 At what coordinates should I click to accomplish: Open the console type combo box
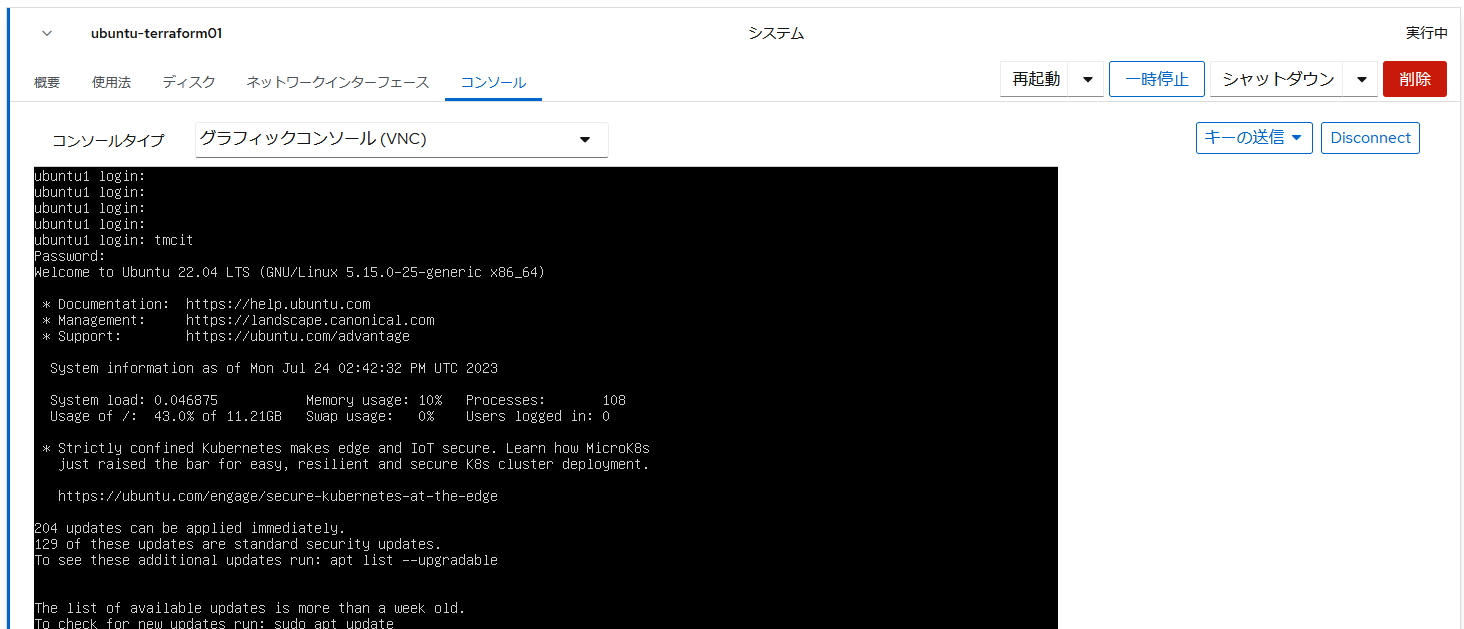click(402, 139)
